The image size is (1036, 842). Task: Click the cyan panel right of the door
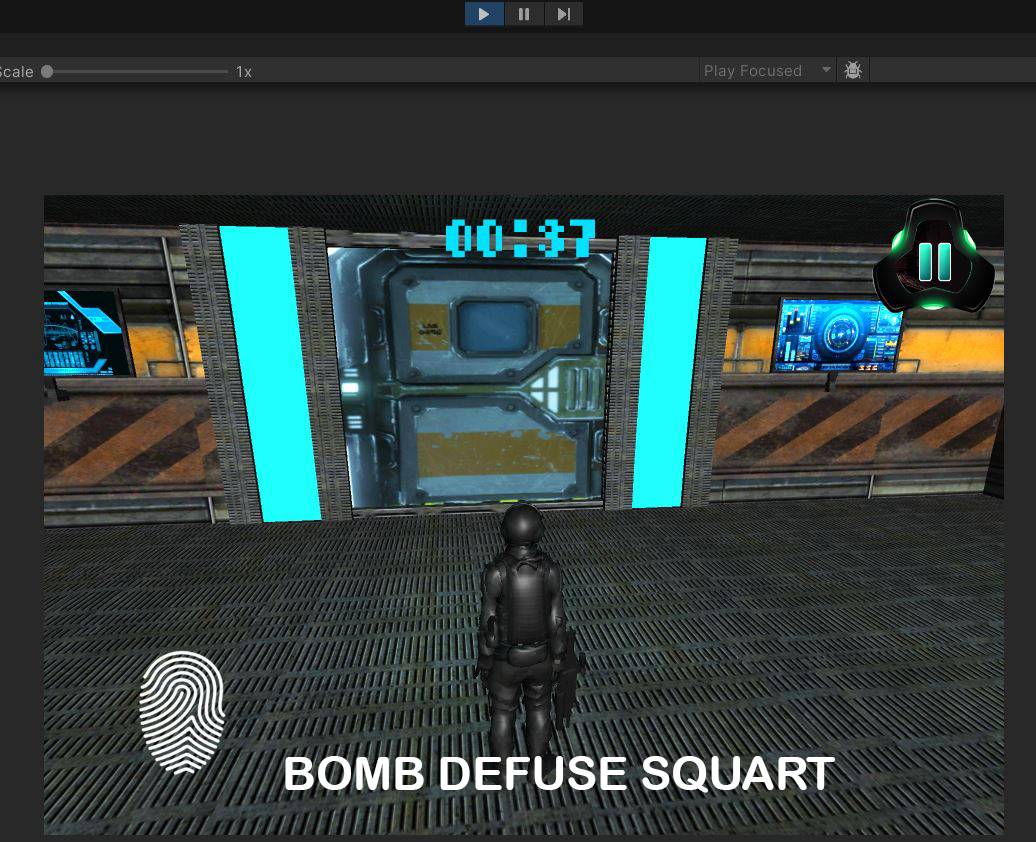click(668, 372)
